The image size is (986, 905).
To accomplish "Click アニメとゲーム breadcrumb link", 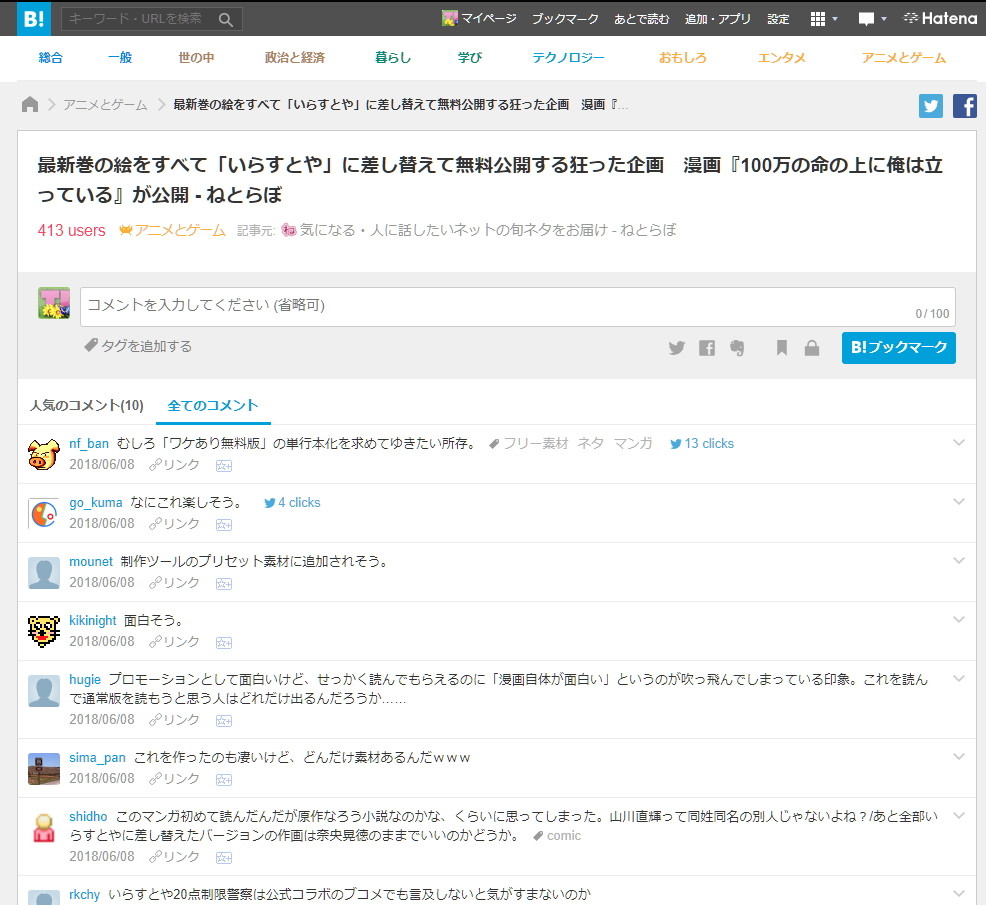I will (x=105, y=104).
